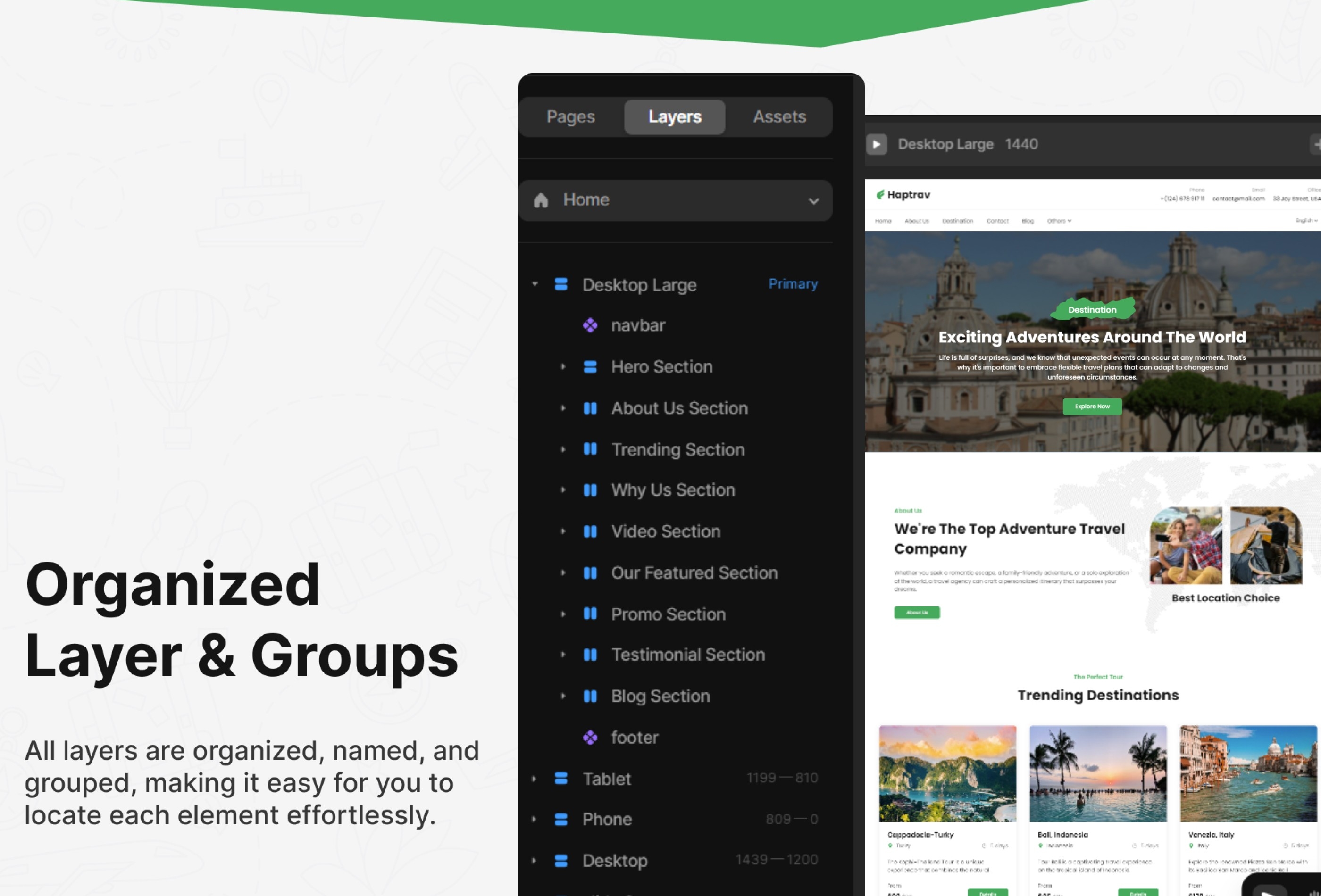Click the footer component icon
This screenshot has height=896, width=1321.
(x=591, y=737)
